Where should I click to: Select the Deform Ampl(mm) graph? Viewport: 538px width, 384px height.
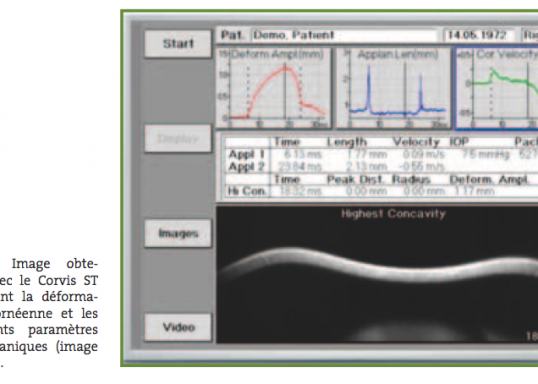click(x=274, y=88)
